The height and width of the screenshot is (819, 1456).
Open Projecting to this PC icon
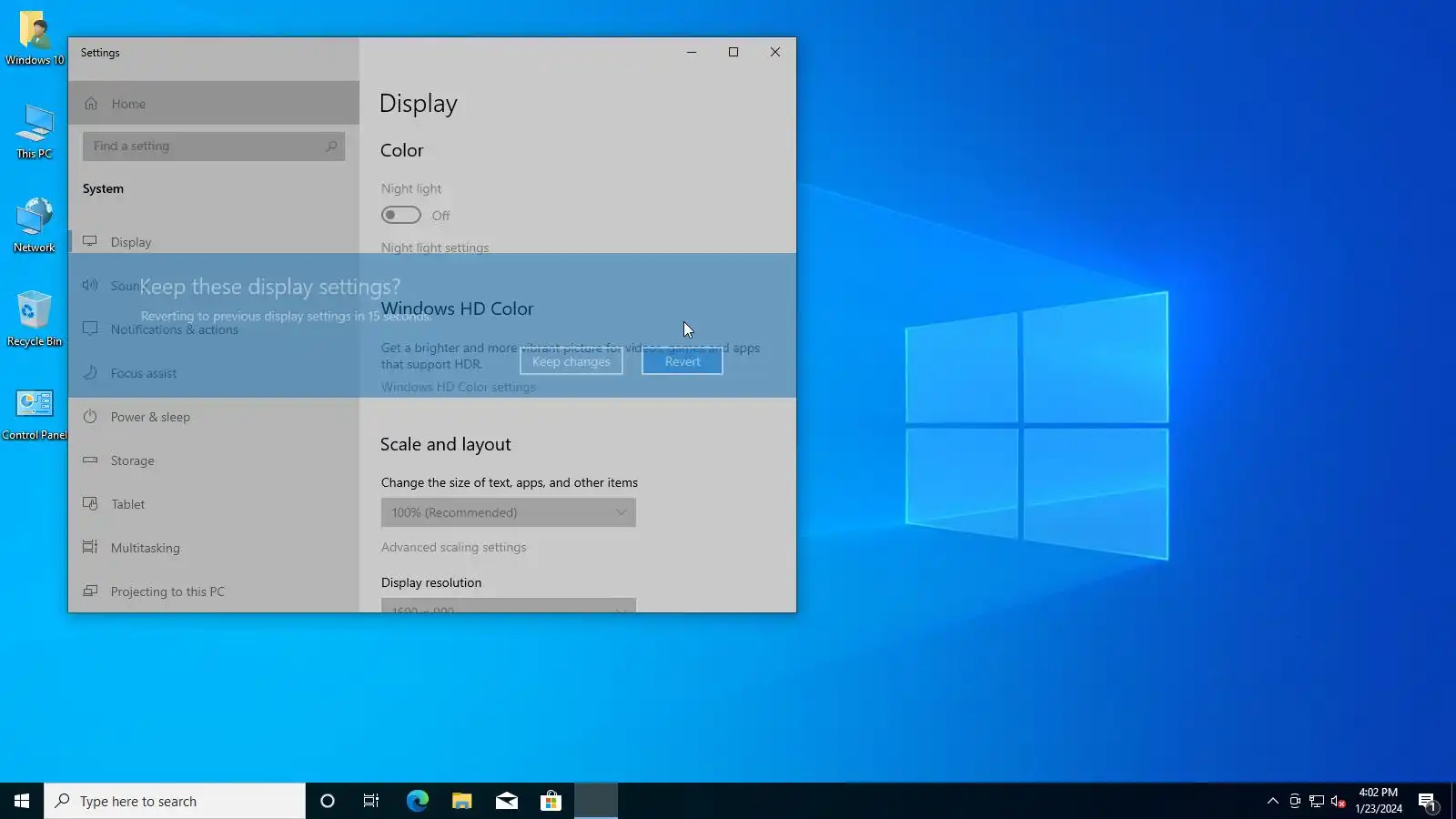90,591
